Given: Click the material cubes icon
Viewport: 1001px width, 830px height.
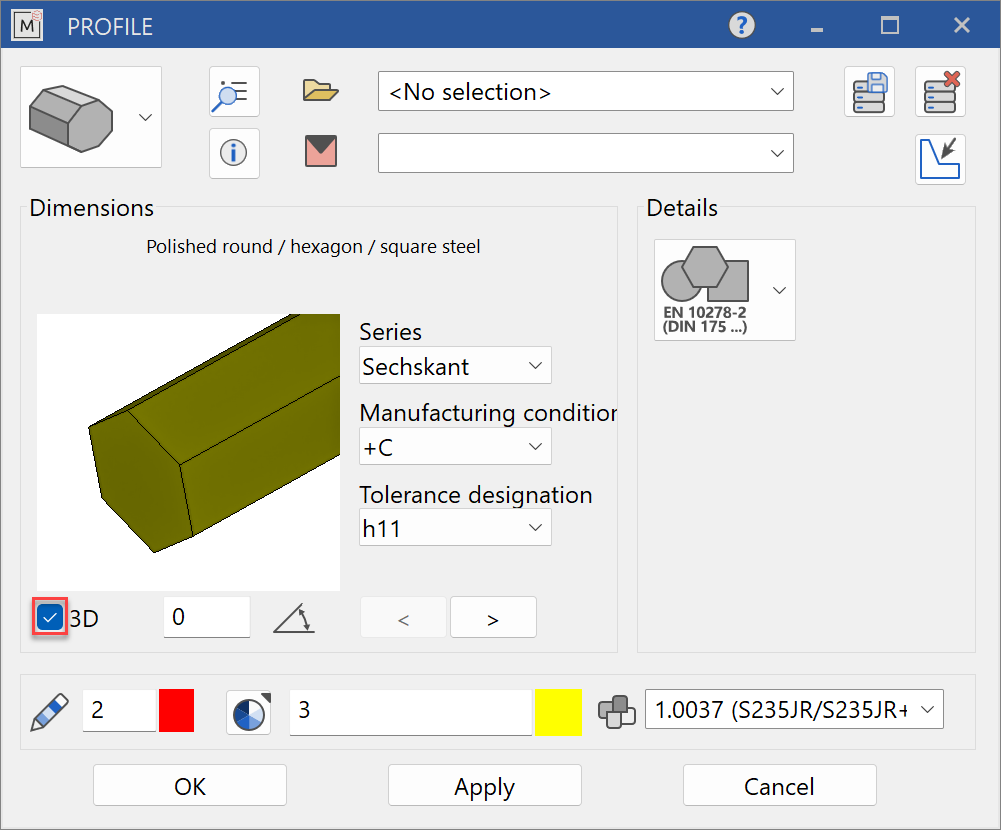Looking at the screenshot, I should point(616,711).
